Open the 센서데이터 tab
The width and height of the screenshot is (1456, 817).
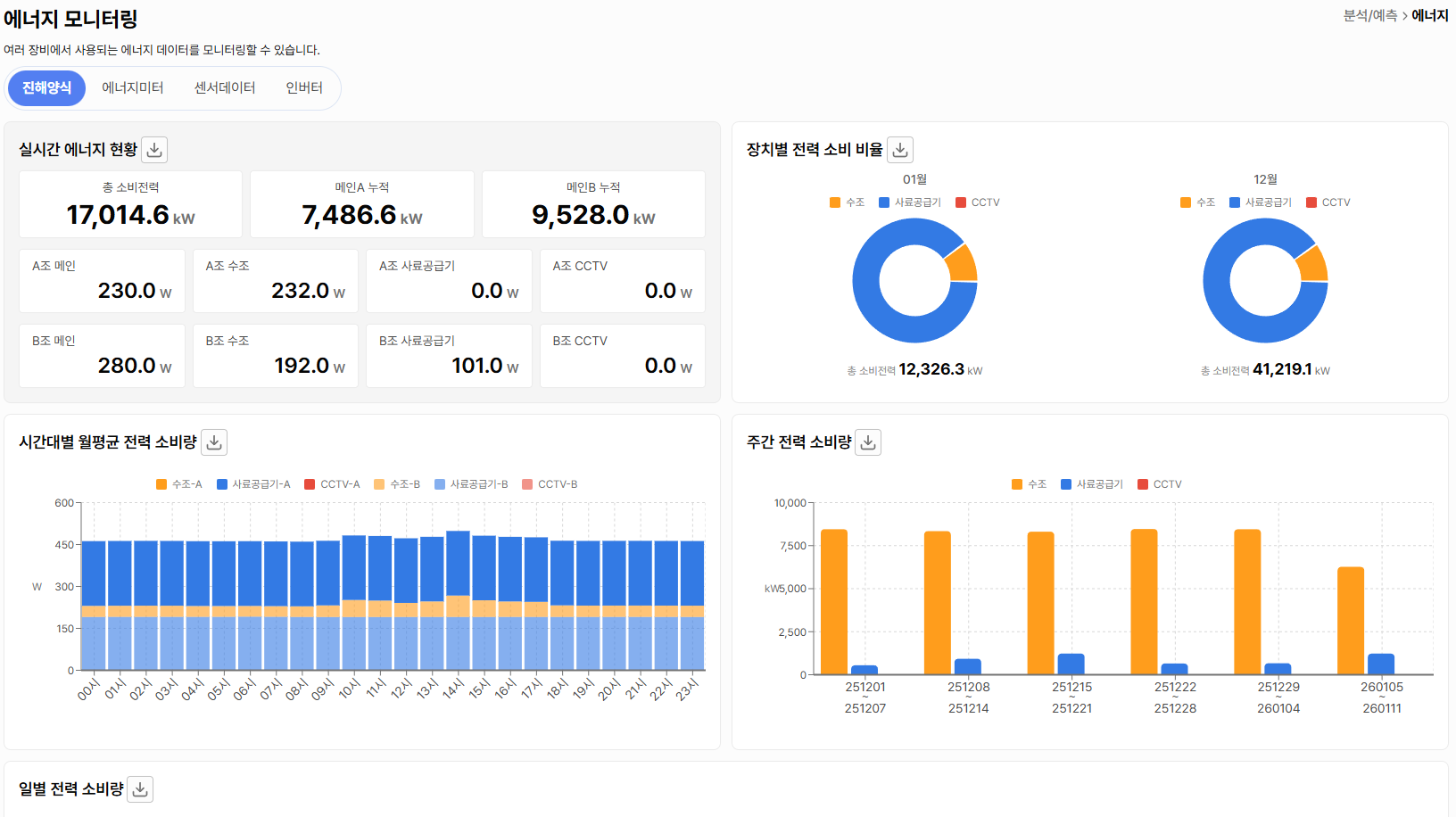click(225, 88)
